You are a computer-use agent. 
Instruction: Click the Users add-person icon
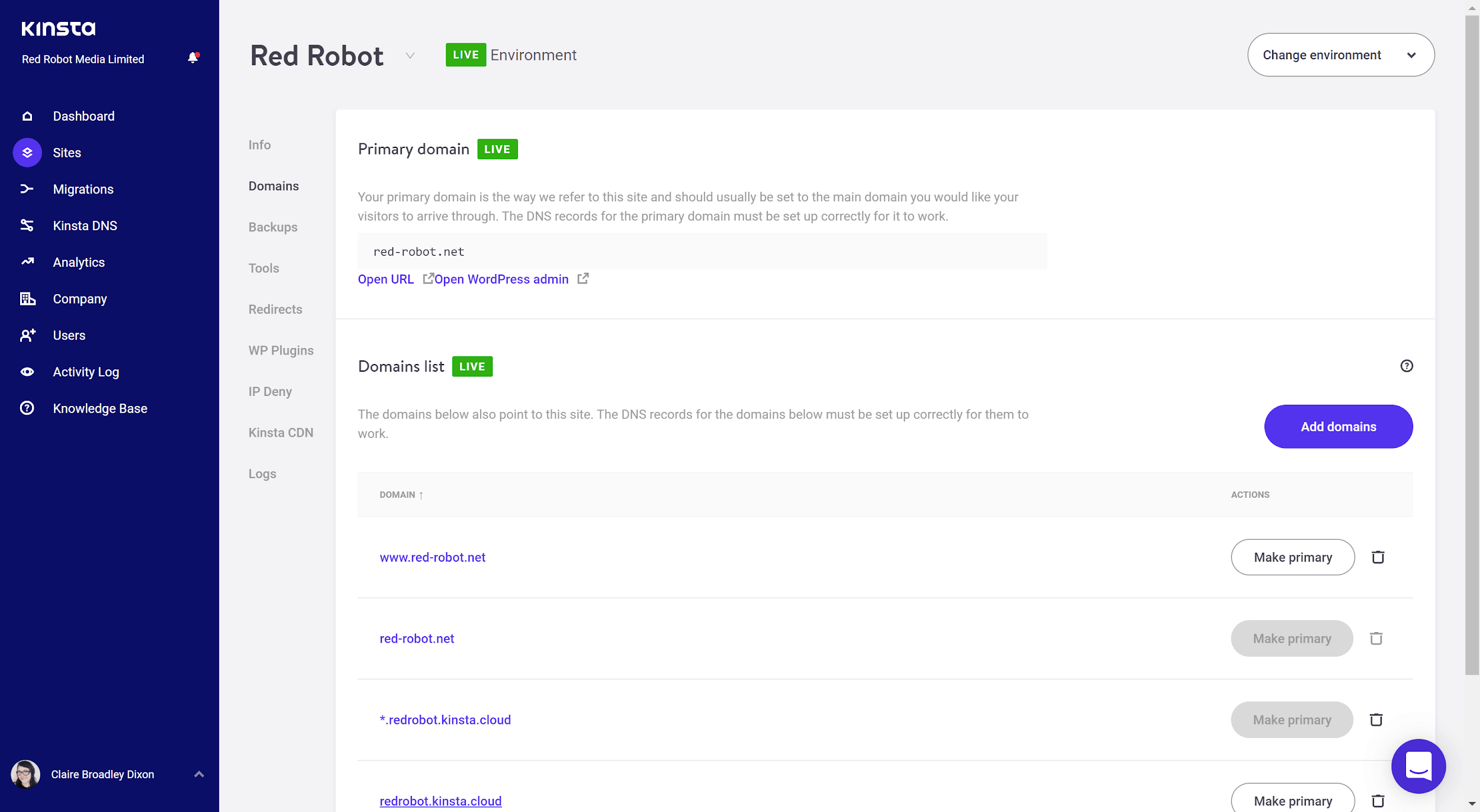tap(28, 336)
